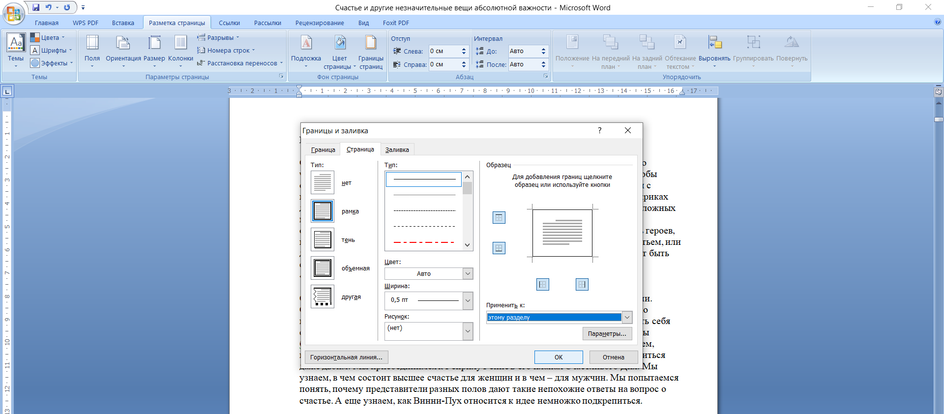Click the tab selector at ruler corner

[x=7, y=91]
